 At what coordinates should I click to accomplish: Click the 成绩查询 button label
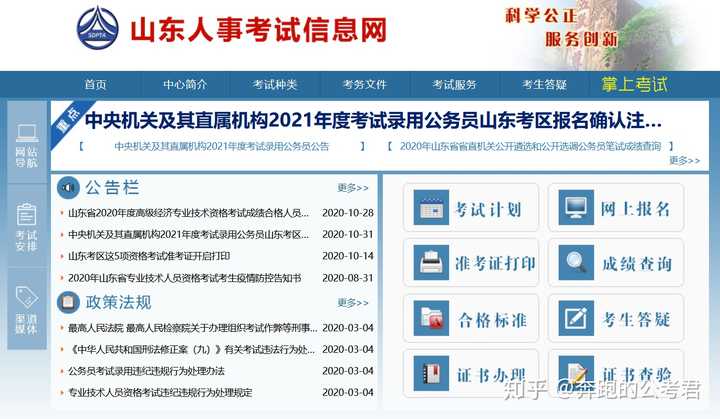(x=637, y=264)
